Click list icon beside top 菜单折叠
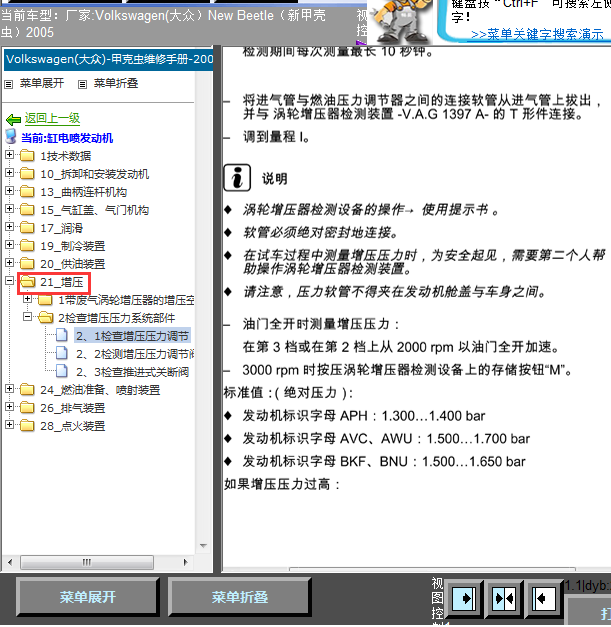Image resolution: width=611 pixels, height=627 pixels. point(82,84)
